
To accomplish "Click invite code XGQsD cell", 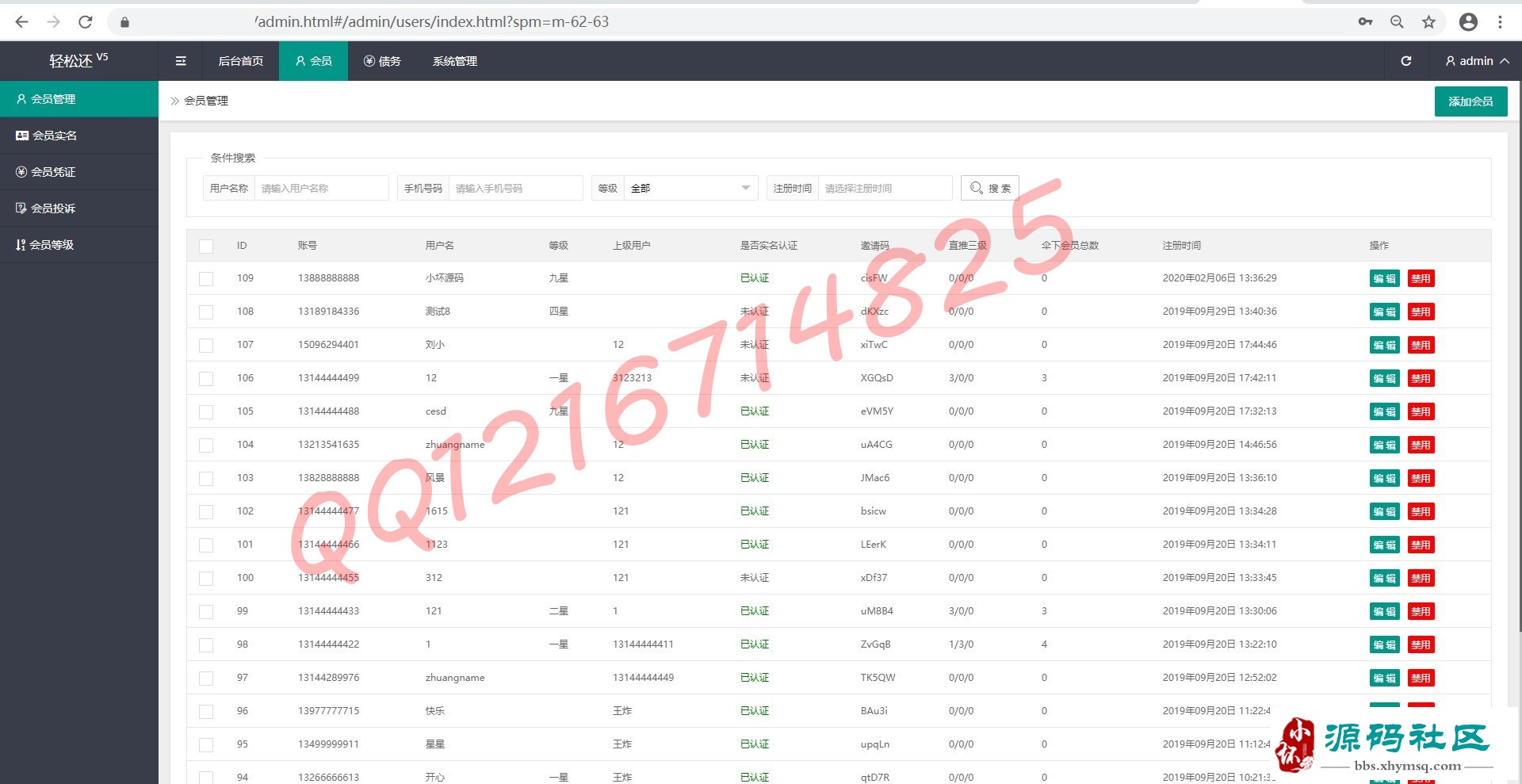I will coord(877,378).
